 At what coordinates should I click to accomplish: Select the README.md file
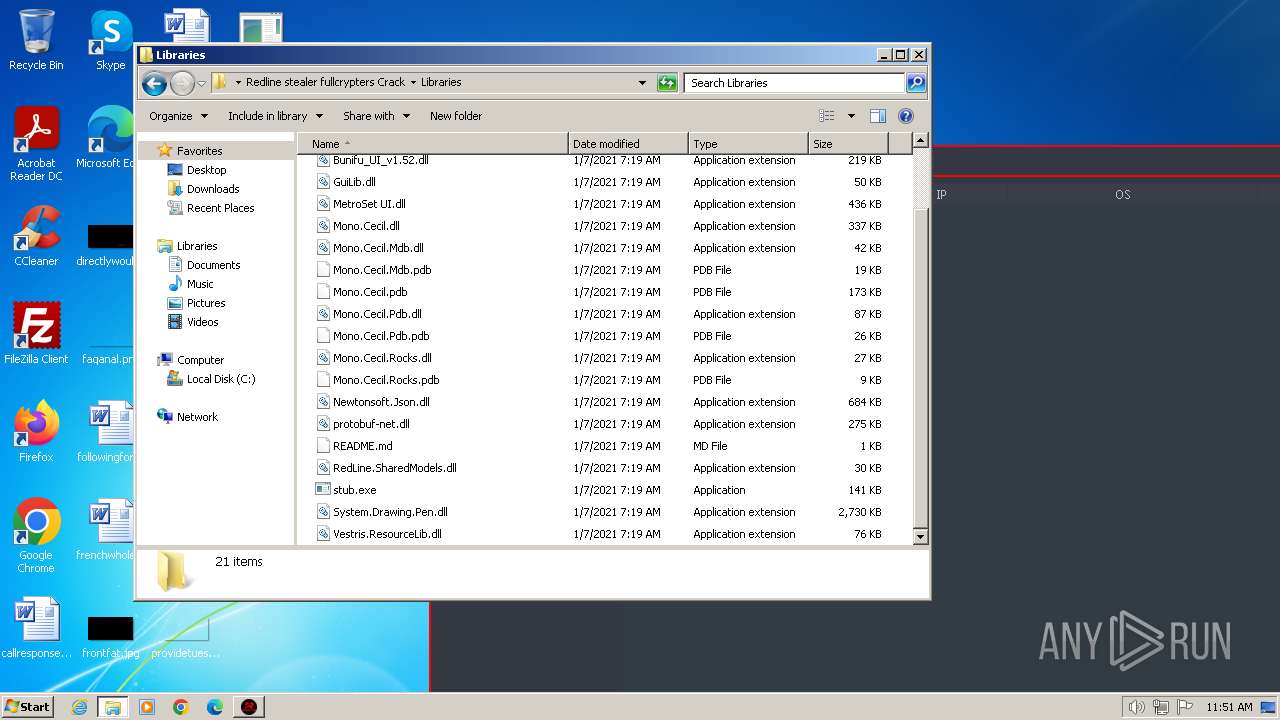[x=362, y=446]
